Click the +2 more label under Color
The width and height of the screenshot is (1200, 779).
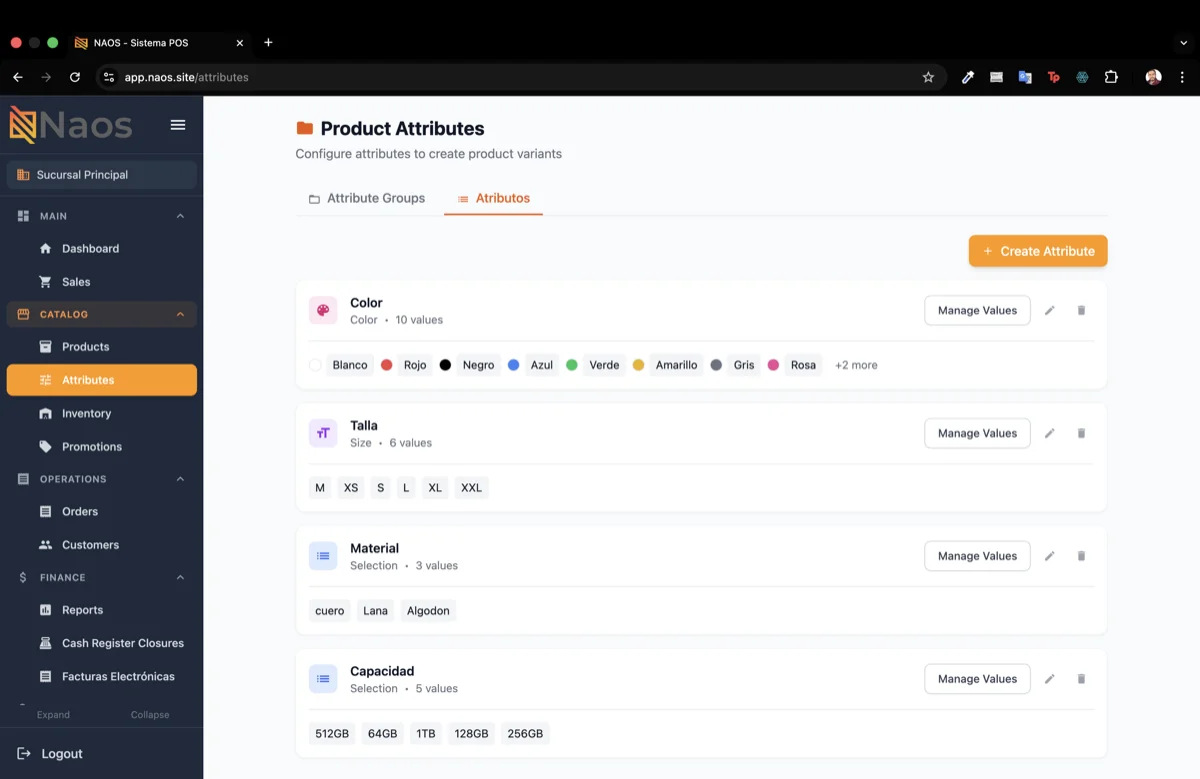click(x=855, y=364)
